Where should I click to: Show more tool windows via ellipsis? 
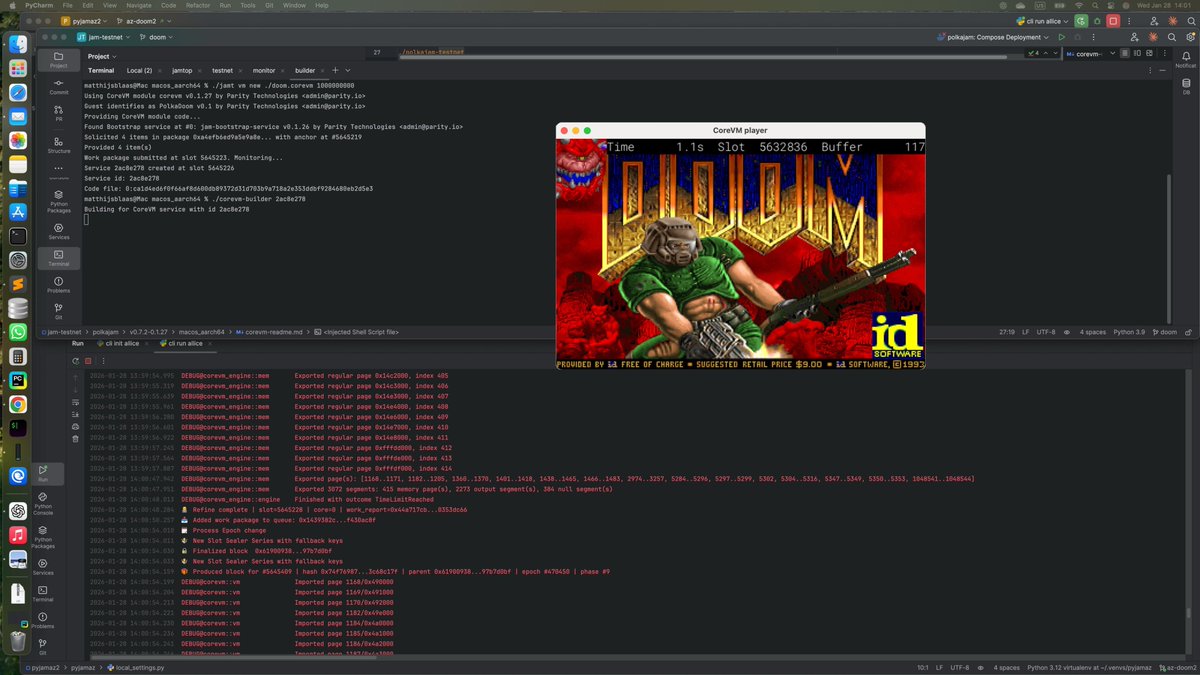click(58, 168)
